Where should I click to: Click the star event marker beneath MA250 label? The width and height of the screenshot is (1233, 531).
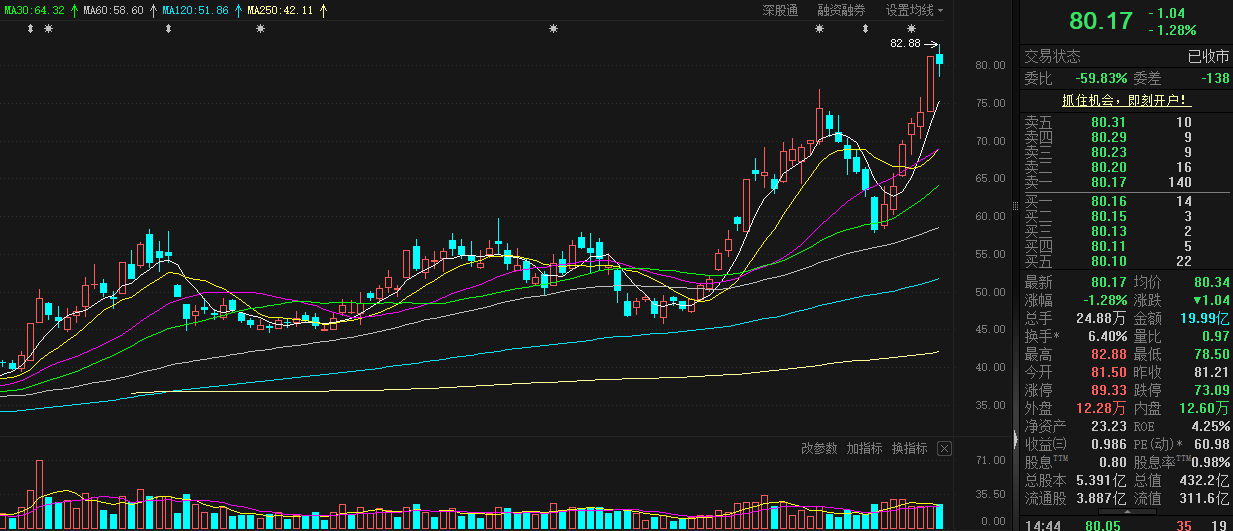pos(260,29)
